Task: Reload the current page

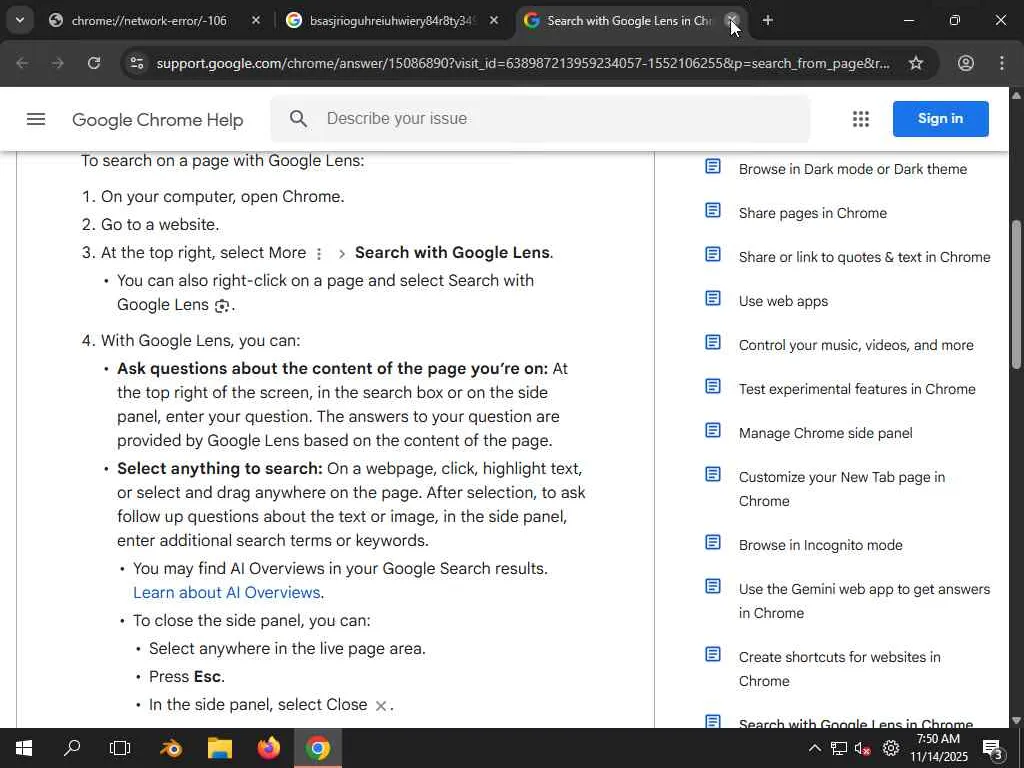Action: click(x=94, y=63)
